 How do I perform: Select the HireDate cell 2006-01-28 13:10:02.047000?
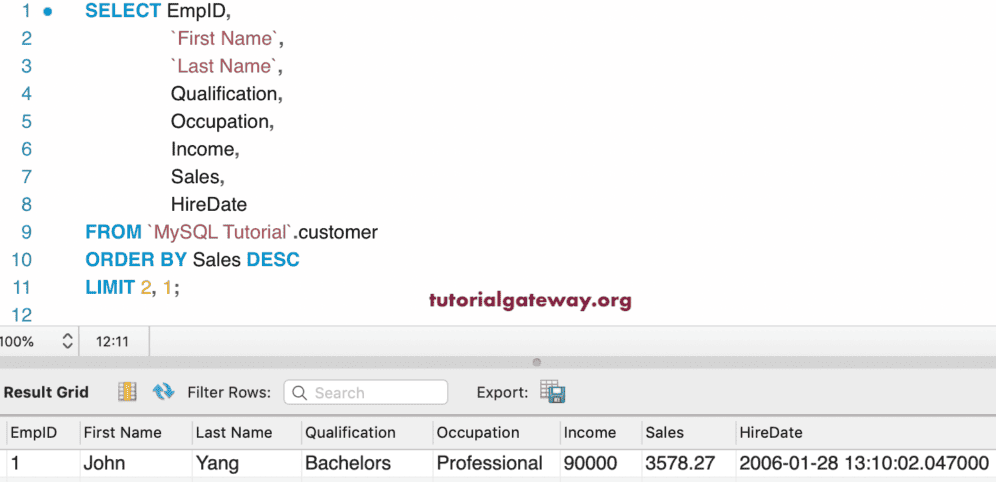(865, 463)
